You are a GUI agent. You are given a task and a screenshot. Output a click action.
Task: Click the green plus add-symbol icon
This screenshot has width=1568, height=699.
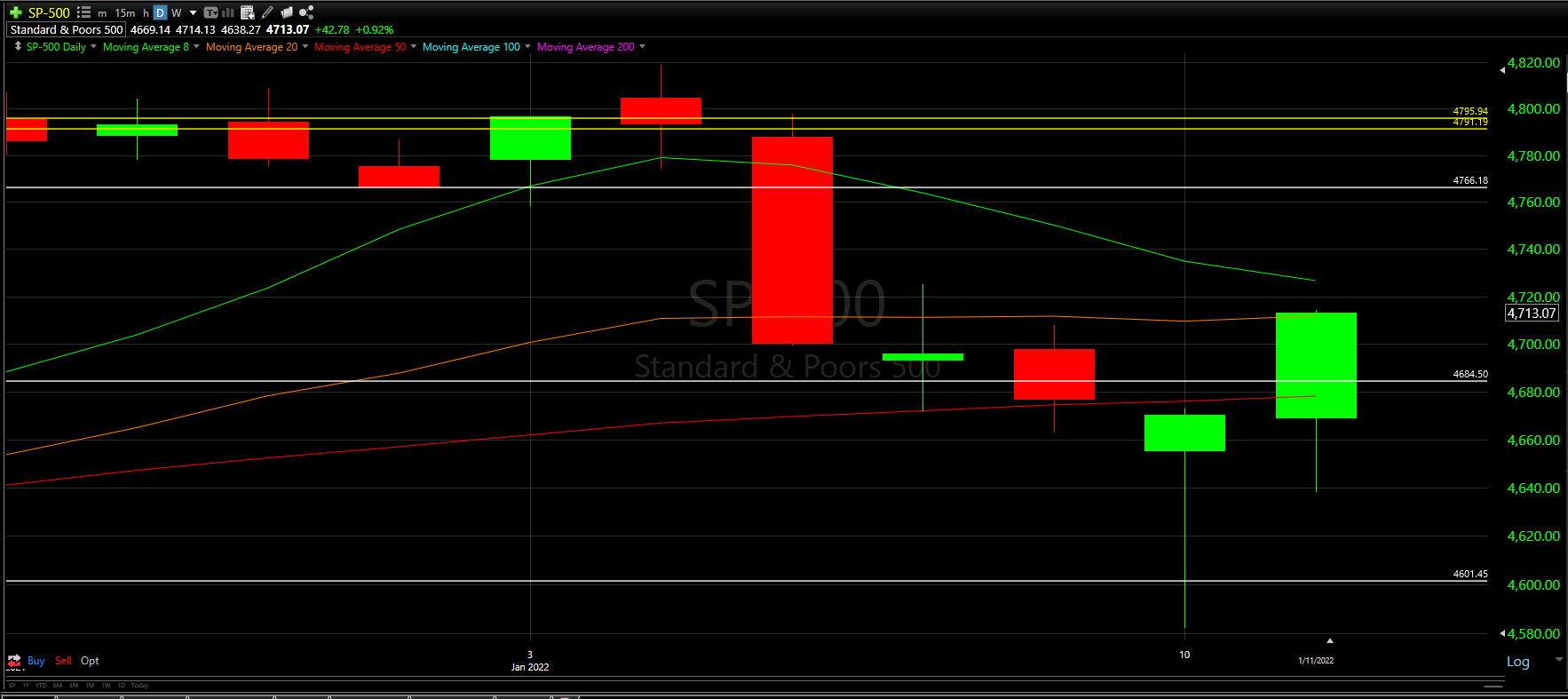pyautogui.click(x=15, y=12)
